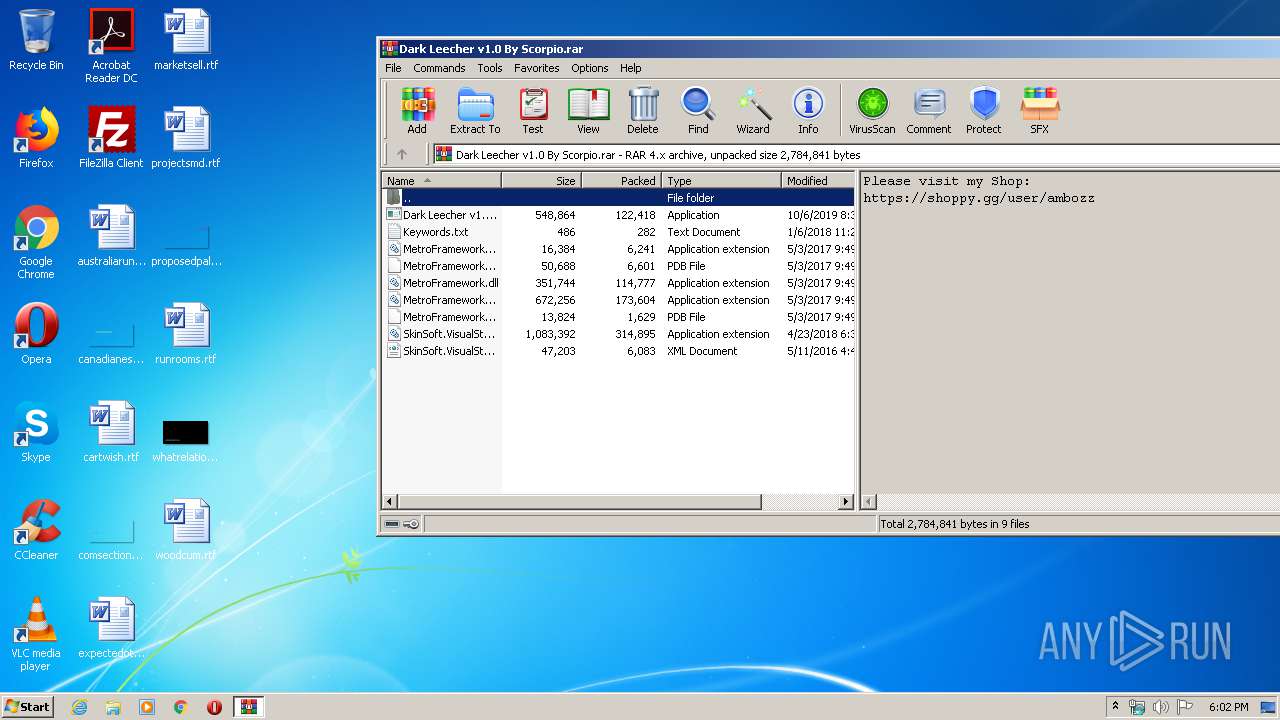Click the Info toolbar icon
This screenshot has width=1280, height=720.
click(808, 110)
